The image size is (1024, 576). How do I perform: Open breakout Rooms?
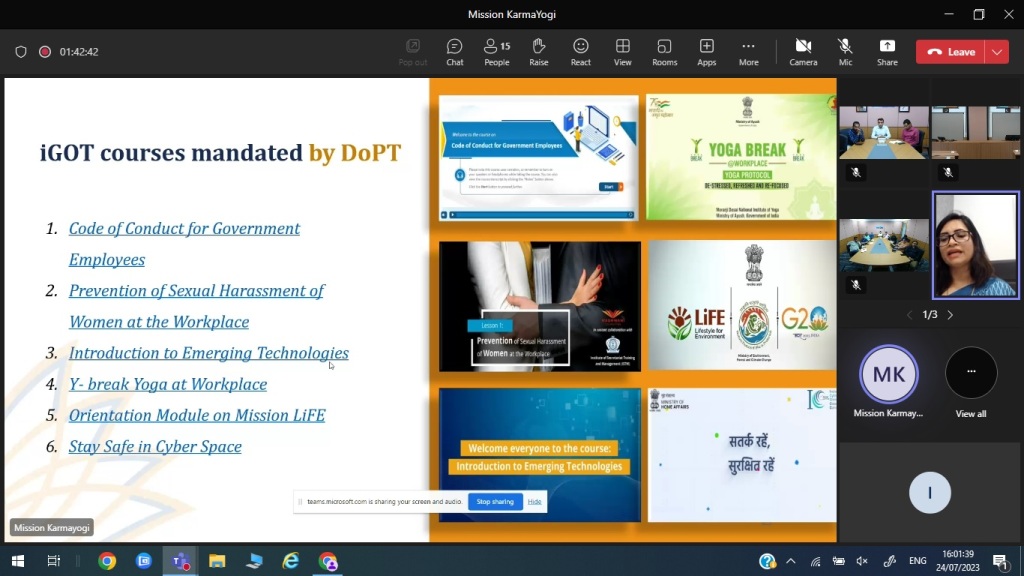pyautogui.click(x=664, y=52)
